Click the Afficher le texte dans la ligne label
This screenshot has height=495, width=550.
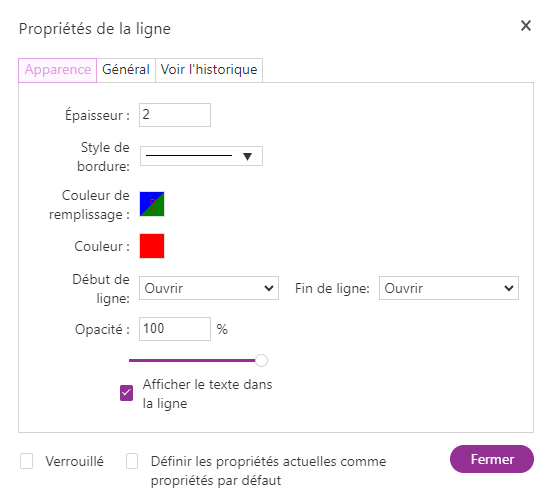(x=207, y=394)
